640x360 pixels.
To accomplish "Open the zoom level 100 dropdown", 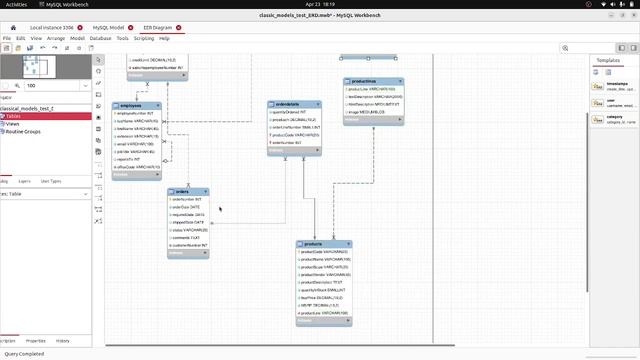I will pos(85,86).
